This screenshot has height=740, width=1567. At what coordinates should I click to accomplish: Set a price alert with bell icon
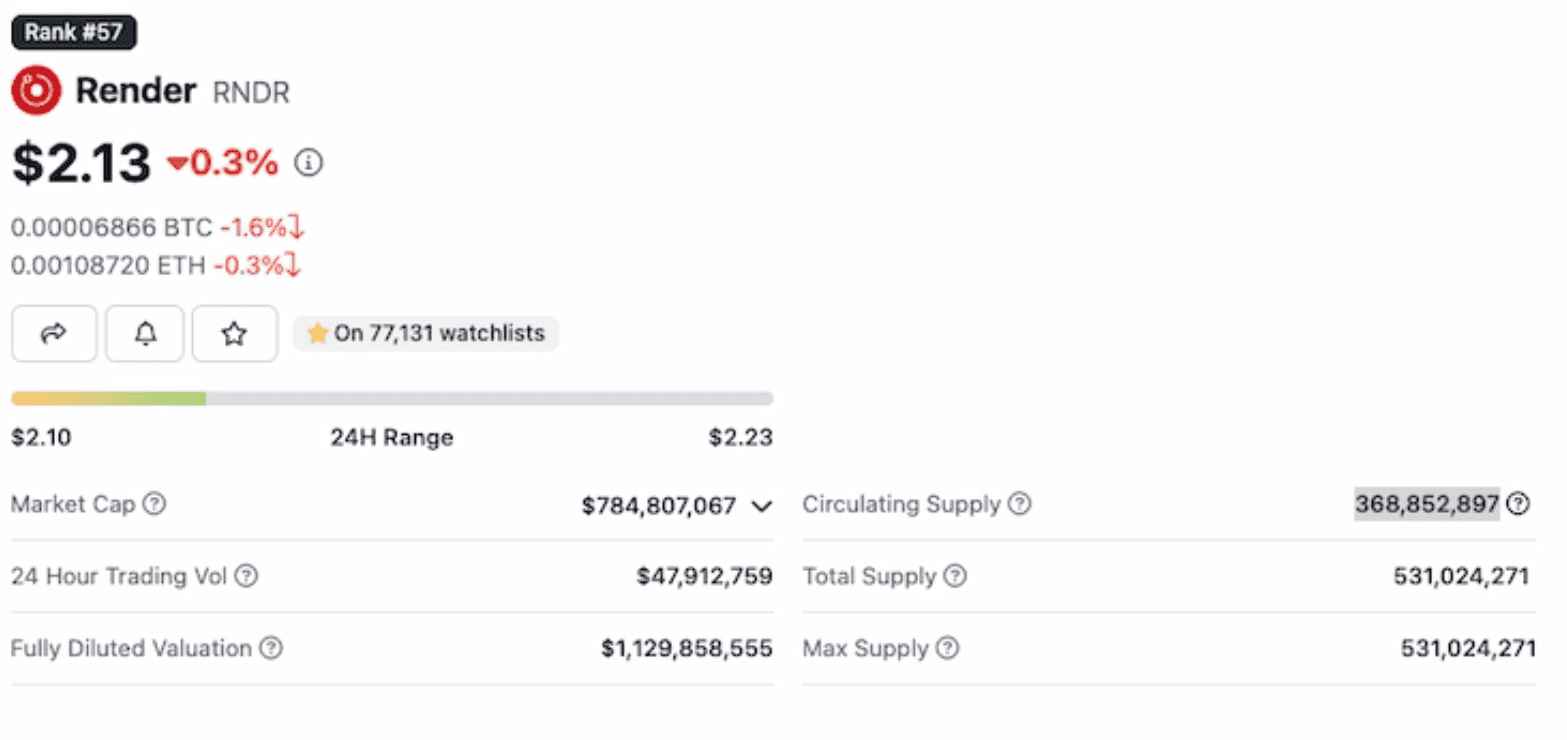145,334
